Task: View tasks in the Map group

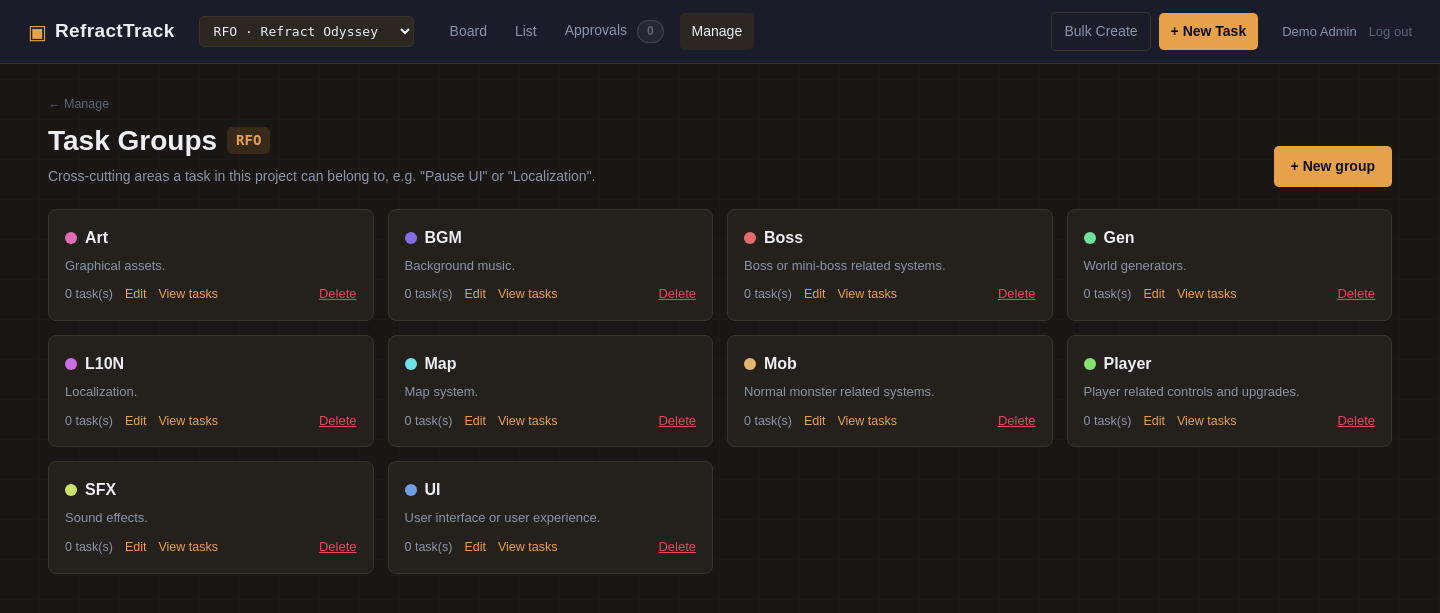Action: (x=528, y=421)
